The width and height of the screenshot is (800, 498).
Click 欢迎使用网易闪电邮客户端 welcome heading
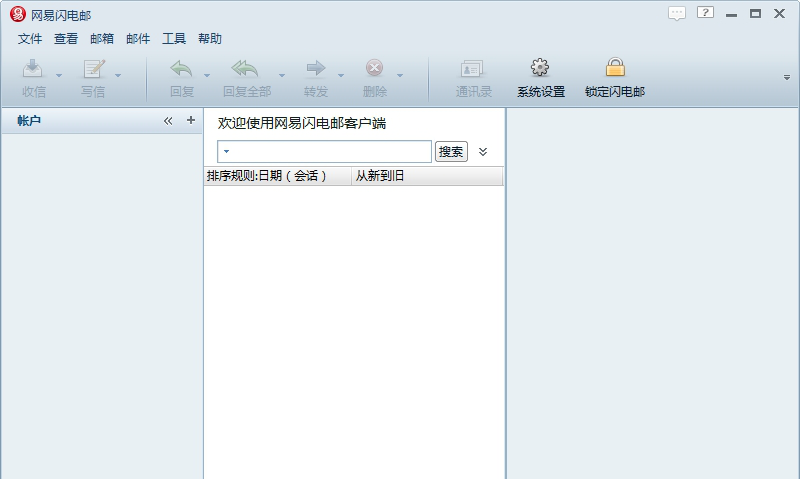click(x=302, y=123)
